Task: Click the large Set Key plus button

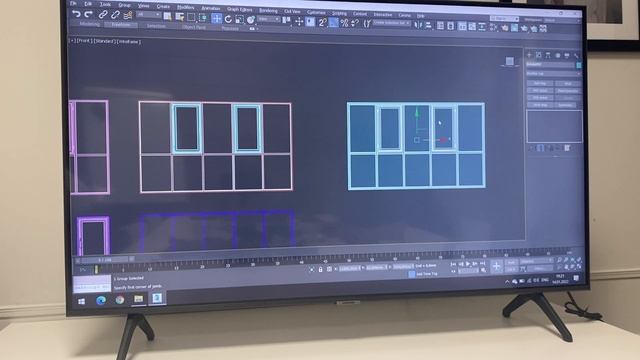Action: point(496,266)
